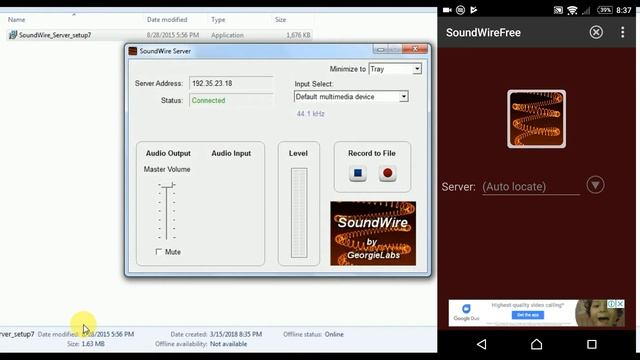Tap the Android home navigation button
The image size is (640, 360).
[536, 344]
